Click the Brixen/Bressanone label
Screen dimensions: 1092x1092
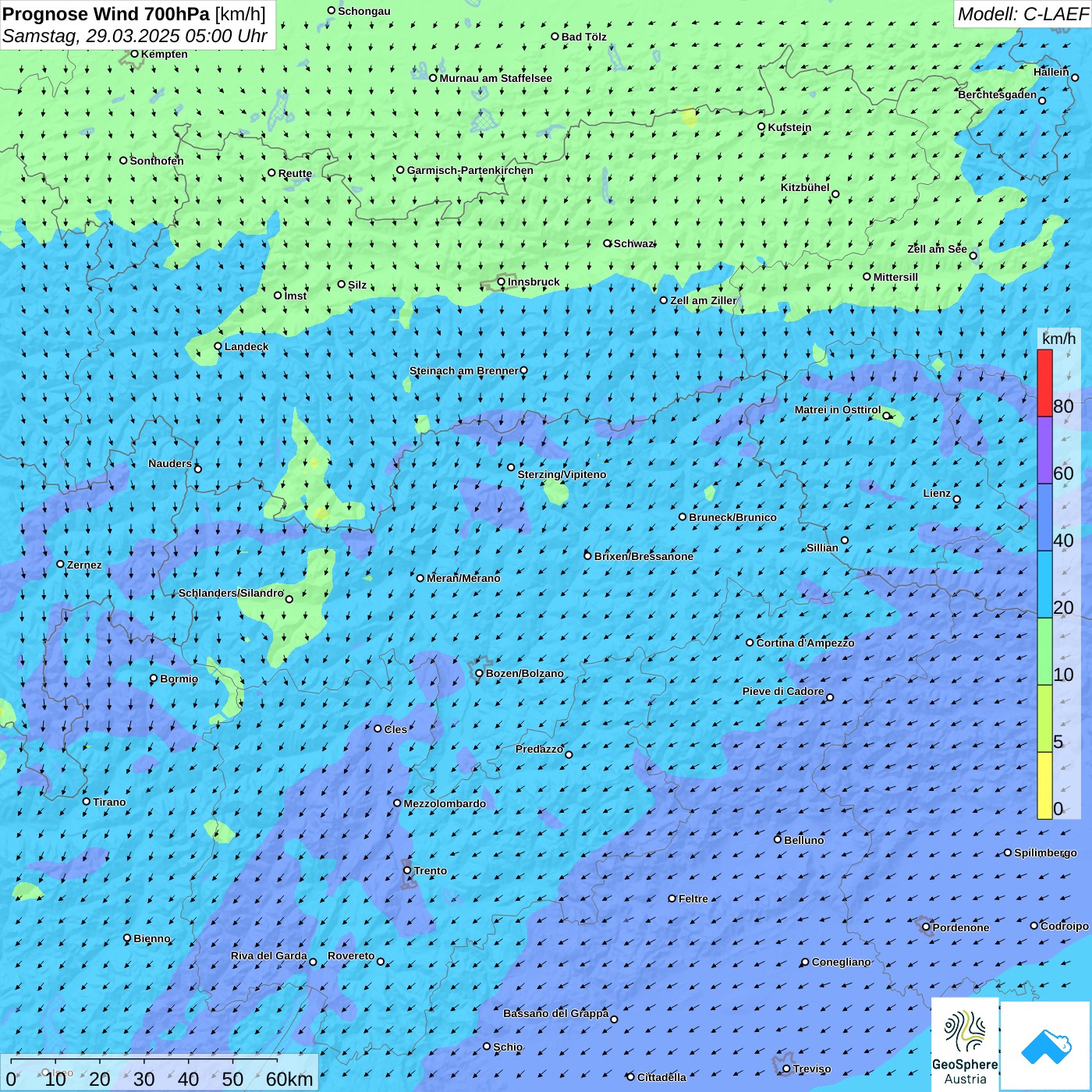pos(643,556)
